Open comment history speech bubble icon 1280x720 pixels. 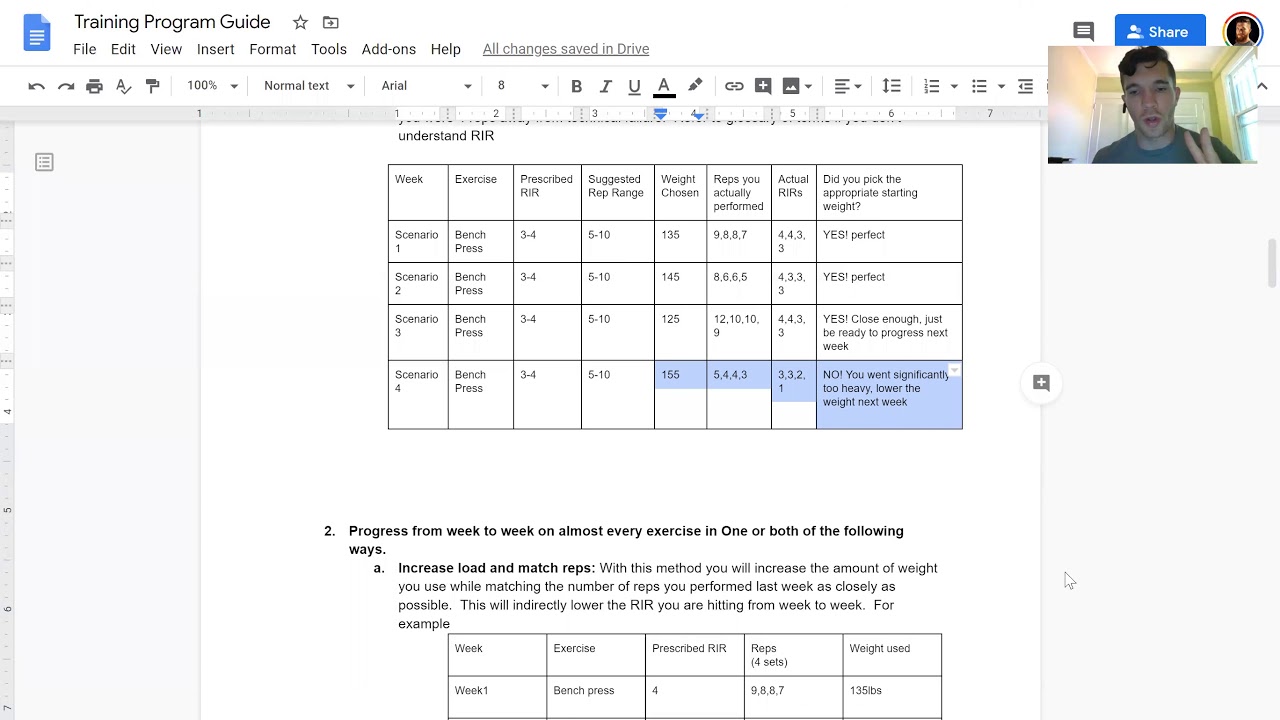click(1083, 32)
